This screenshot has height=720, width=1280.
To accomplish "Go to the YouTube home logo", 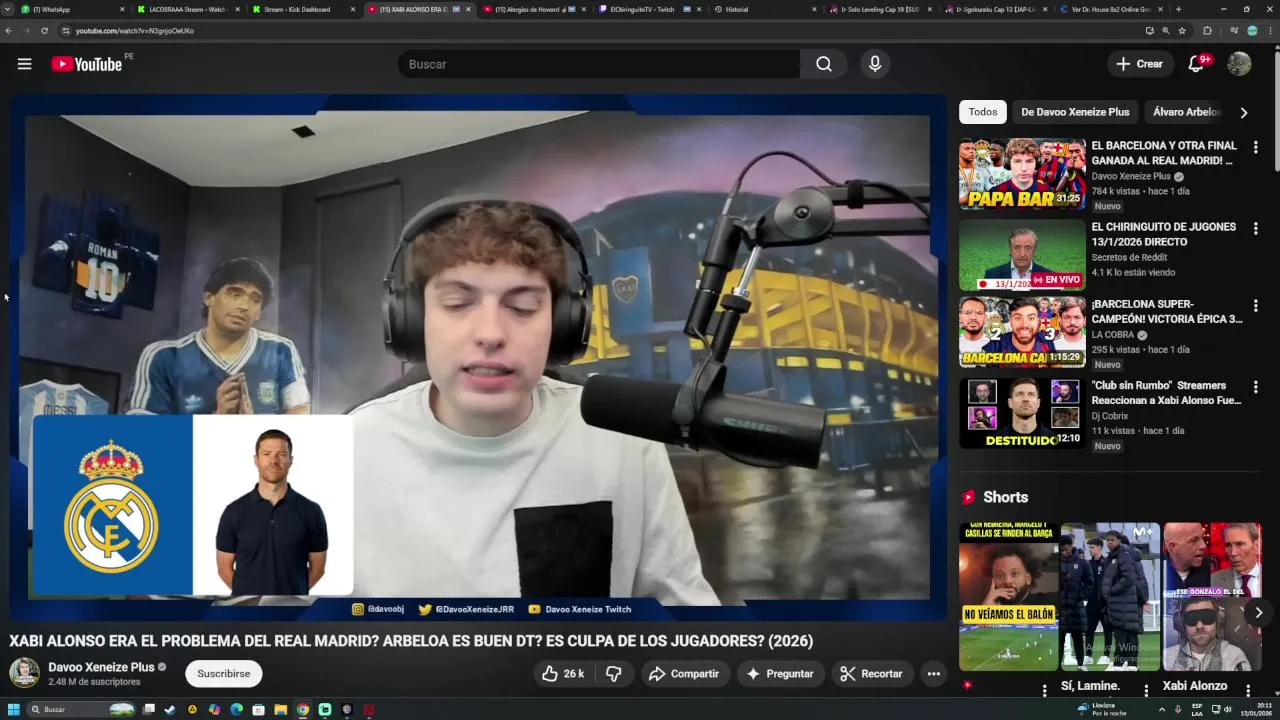I will tap(86, 64).
